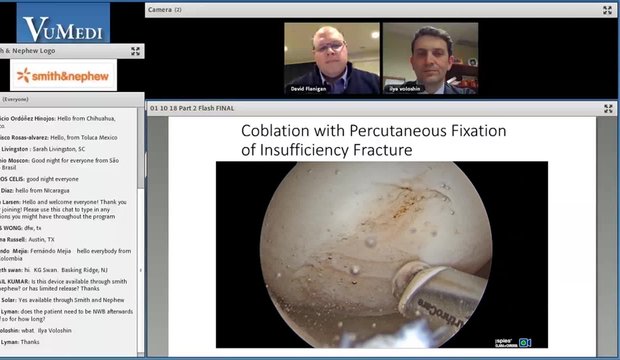Click Ilya Voloshin name label

point(405,89)
